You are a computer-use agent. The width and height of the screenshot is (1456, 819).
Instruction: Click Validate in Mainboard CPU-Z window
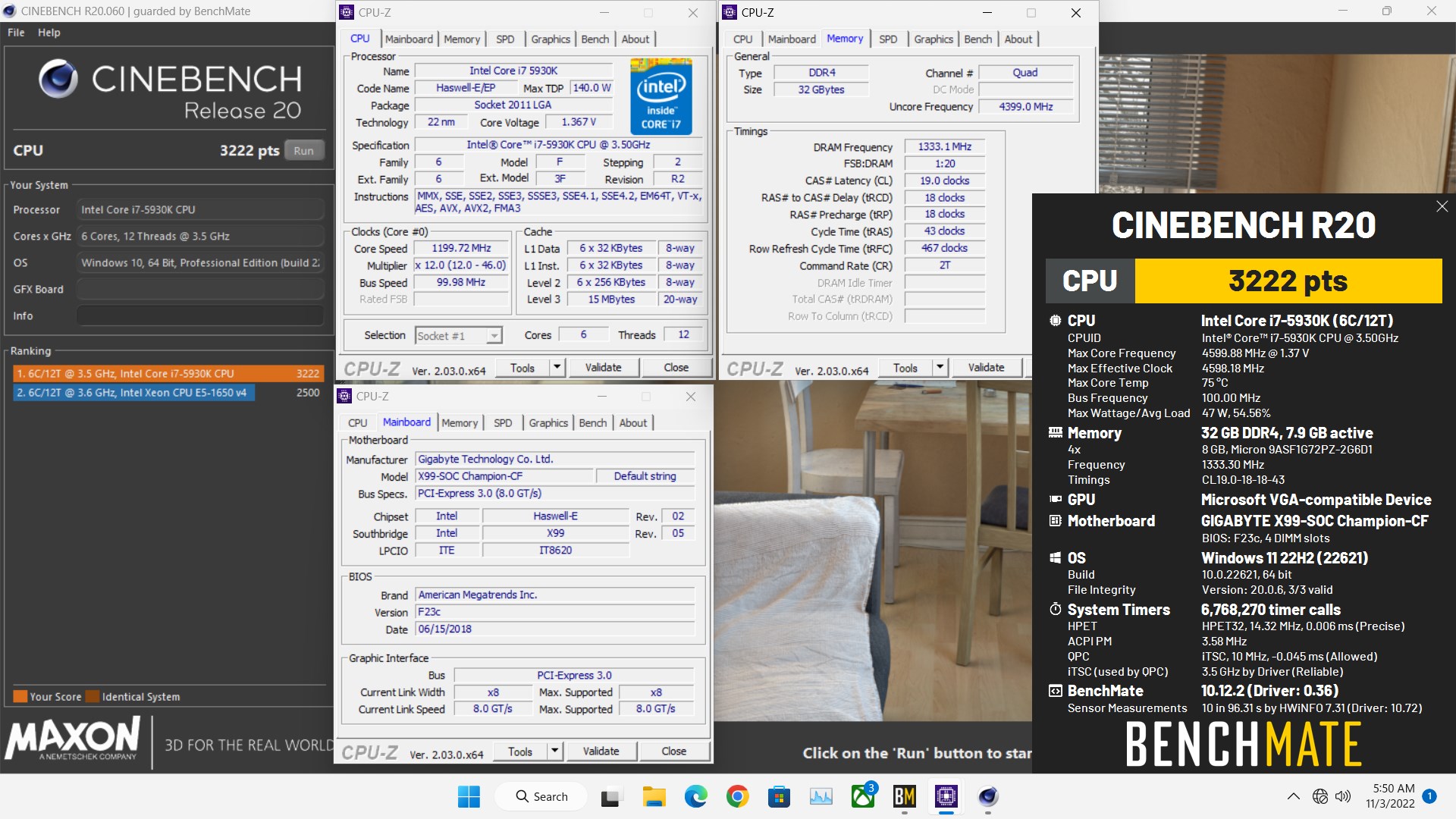tap(601, 752)
